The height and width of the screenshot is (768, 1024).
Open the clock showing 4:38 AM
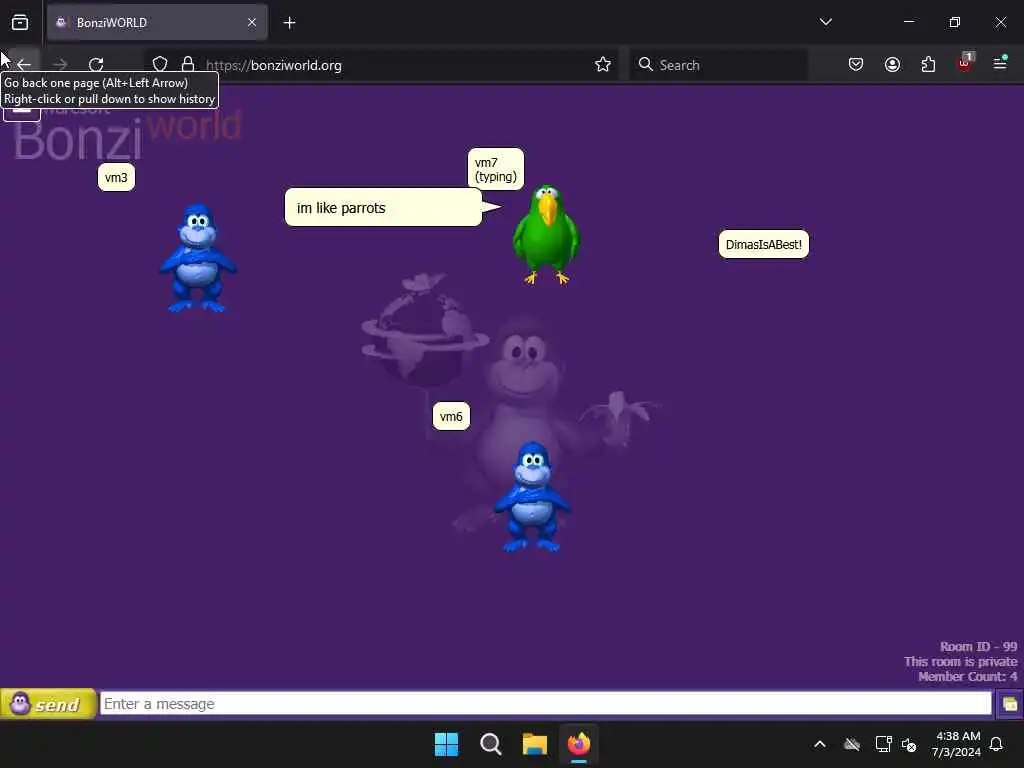(956, 744)
